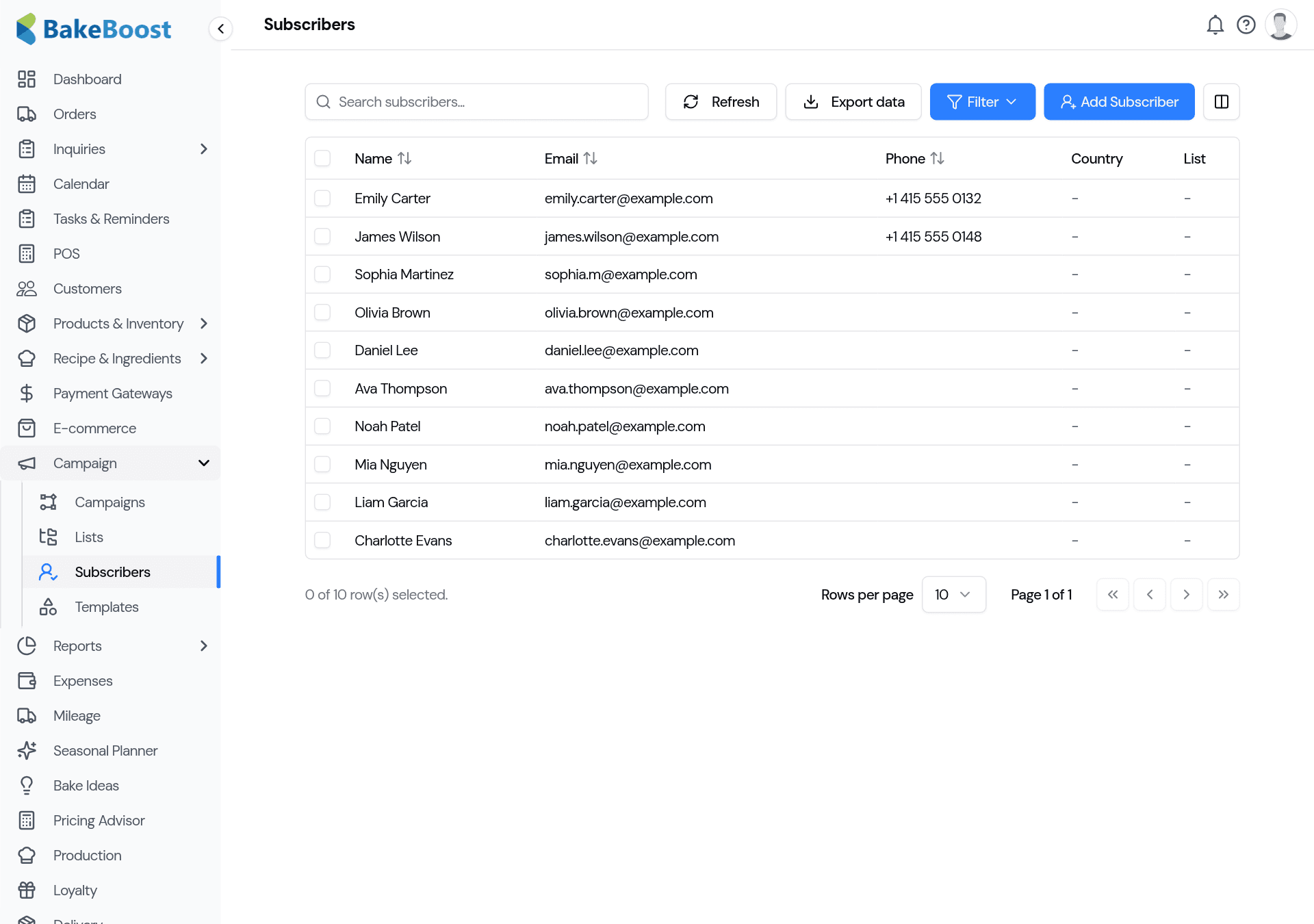Select the Ava Thompson row checkbox

click(x=322, y=389)
